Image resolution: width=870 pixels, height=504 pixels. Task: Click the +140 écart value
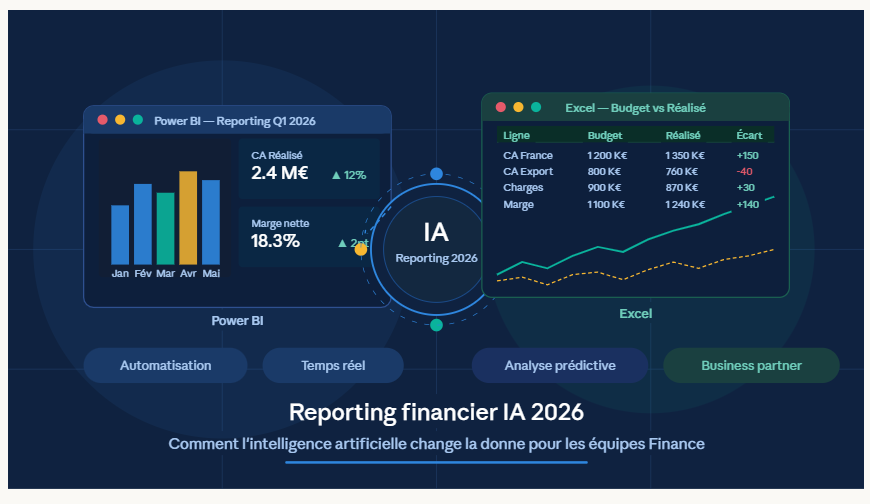(x=747, y=204)
